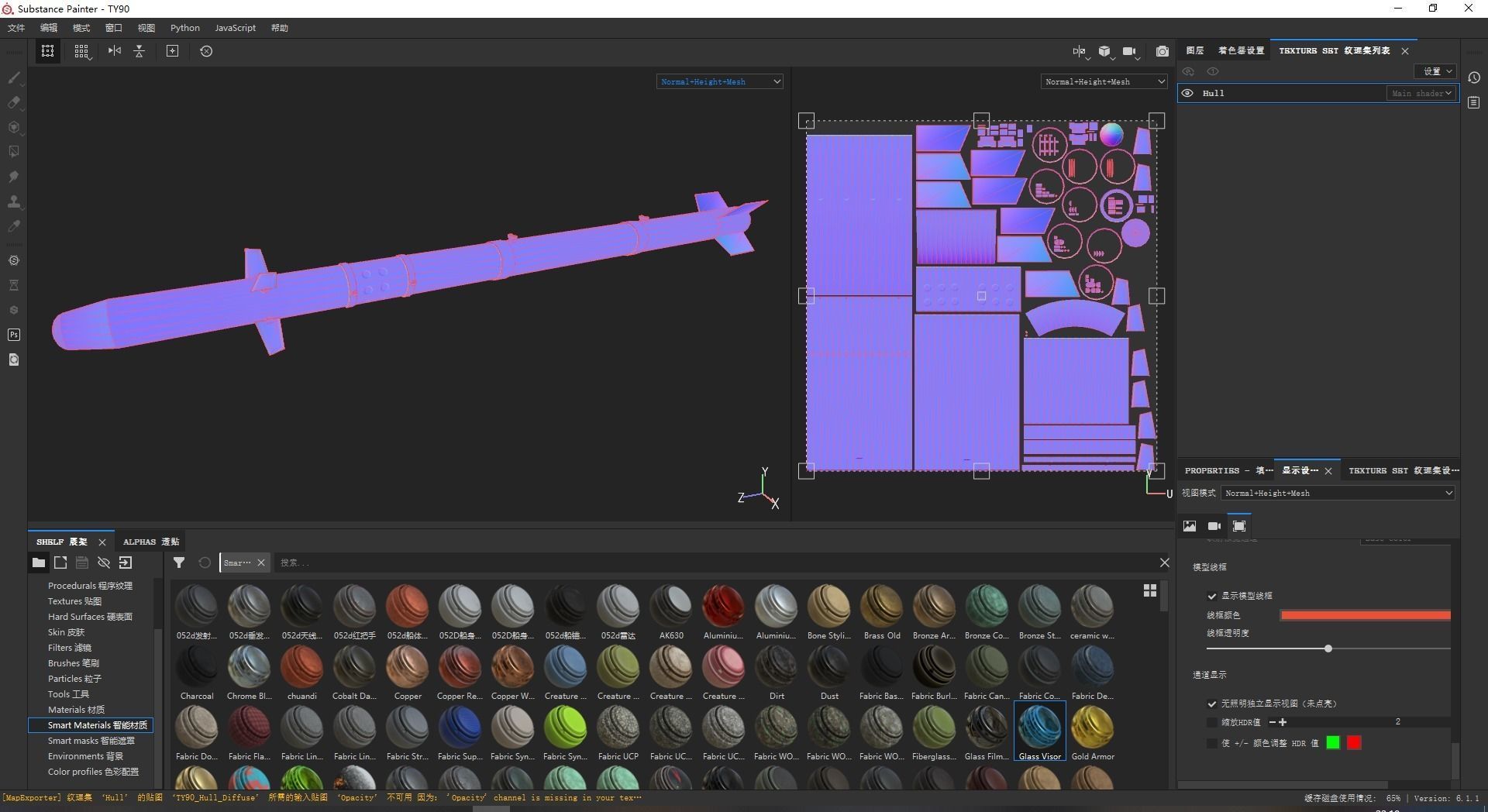This screenshot has width=1488, height=812.
Task: Click the center-on-selection square icon
Action: click(172, 51)
